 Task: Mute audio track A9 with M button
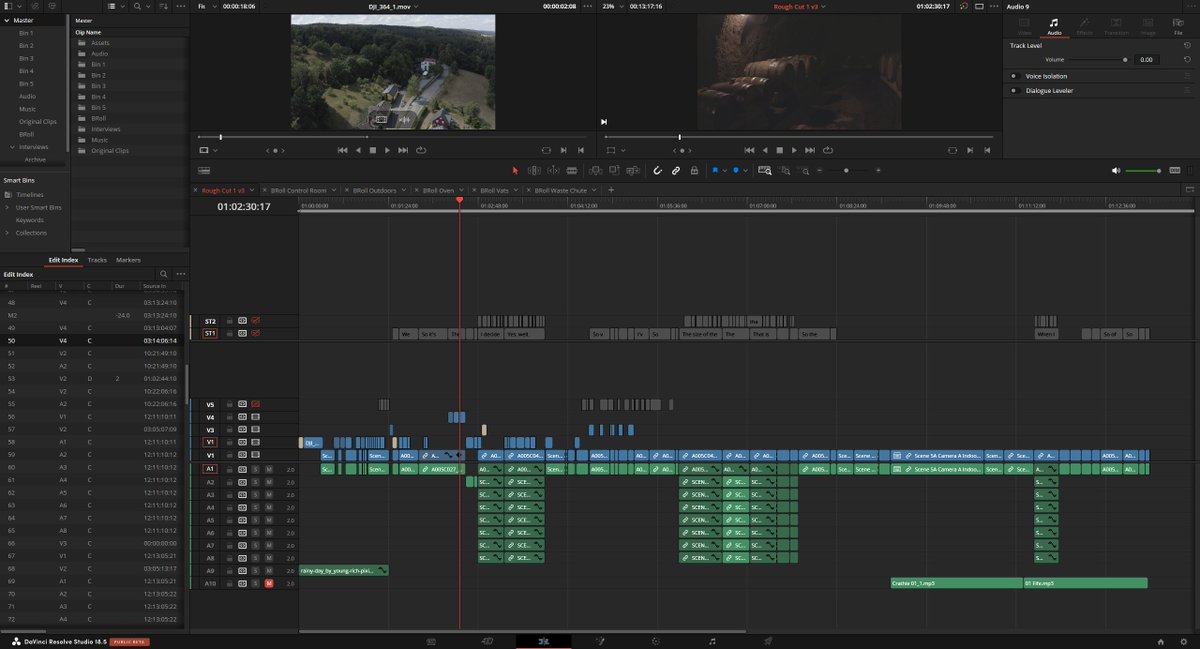(268, 570)
